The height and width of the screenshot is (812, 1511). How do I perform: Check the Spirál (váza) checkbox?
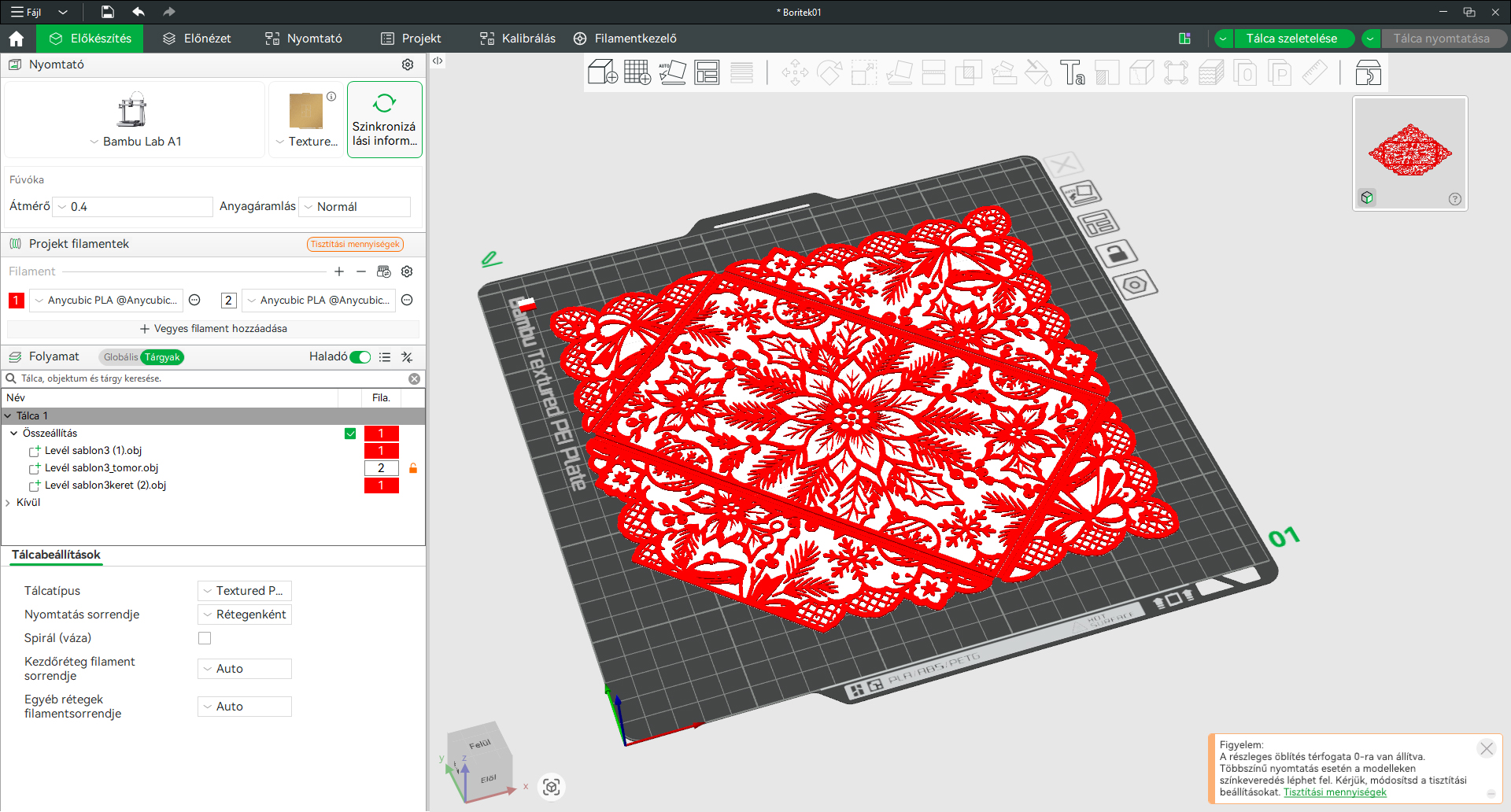[x=205, y=638]
